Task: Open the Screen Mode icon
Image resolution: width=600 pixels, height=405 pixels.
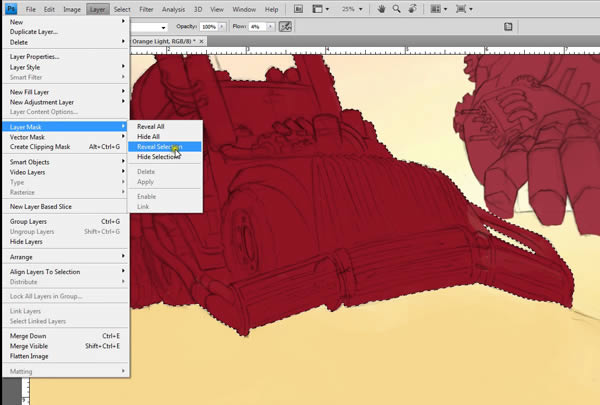Action: 461,9
